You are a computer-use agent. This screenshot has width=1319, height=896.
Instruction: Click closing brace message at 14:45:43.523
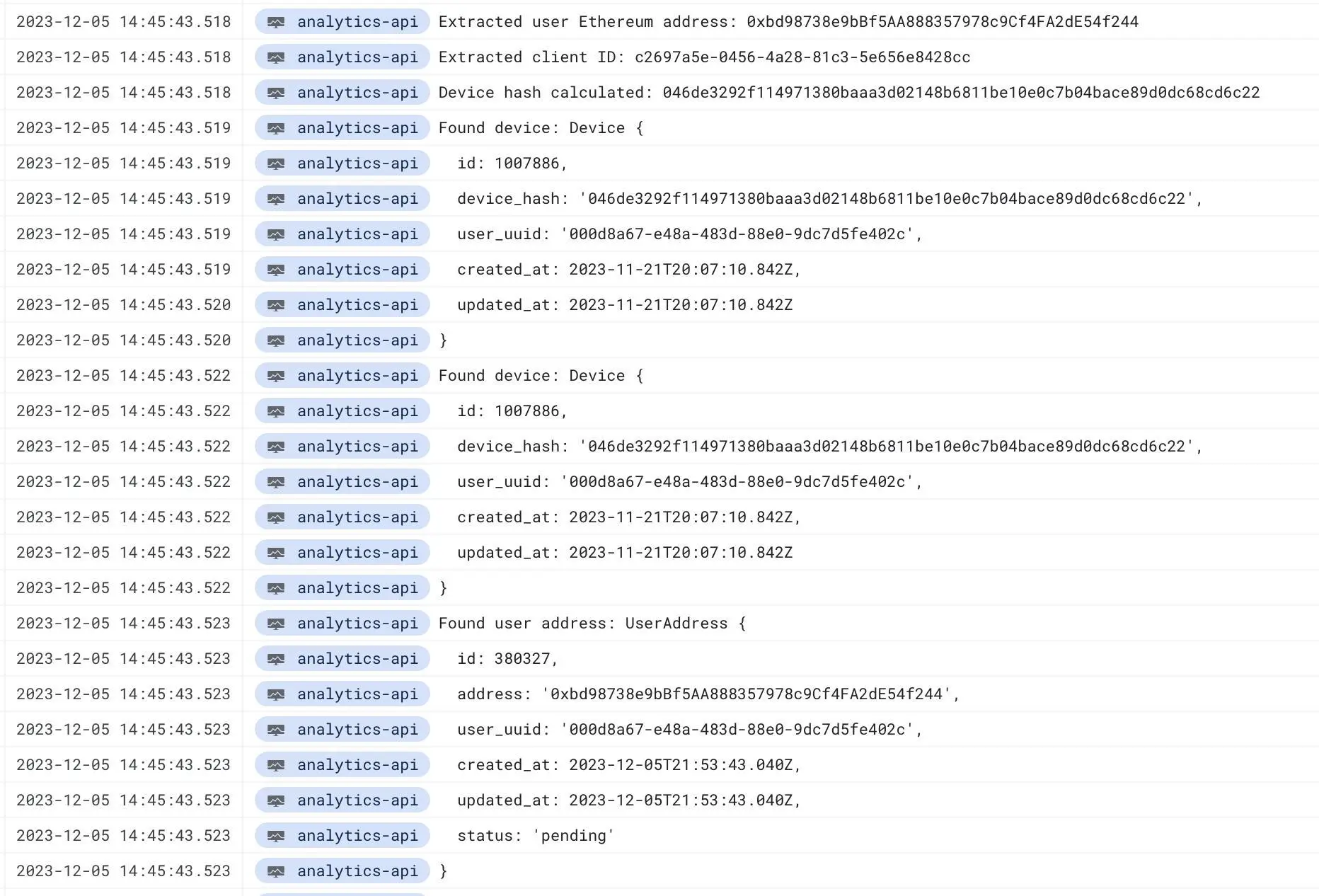pyautogui.click(x=443, y=871)
